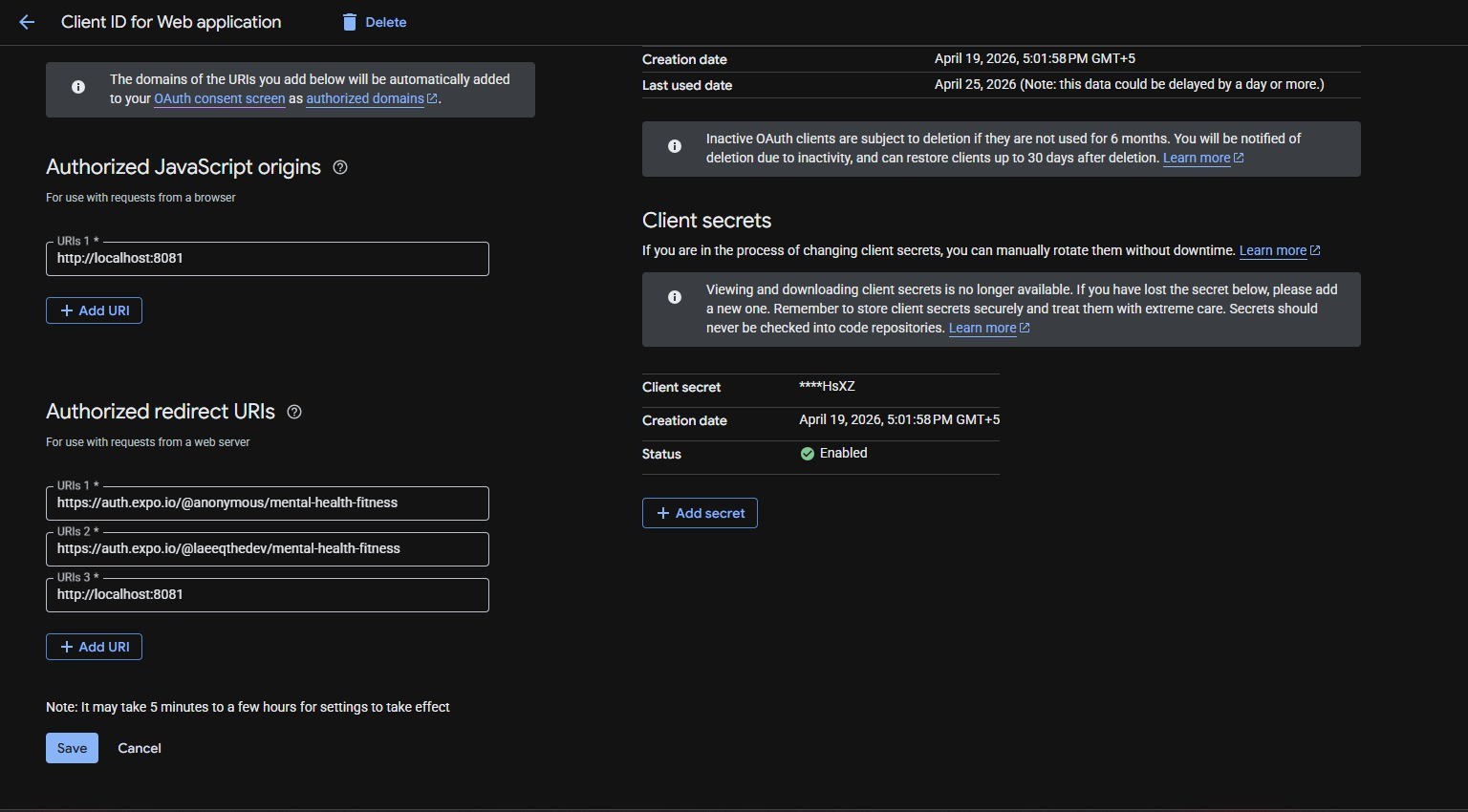Add URI under Authorized redirect URIs

coord(94,647)
